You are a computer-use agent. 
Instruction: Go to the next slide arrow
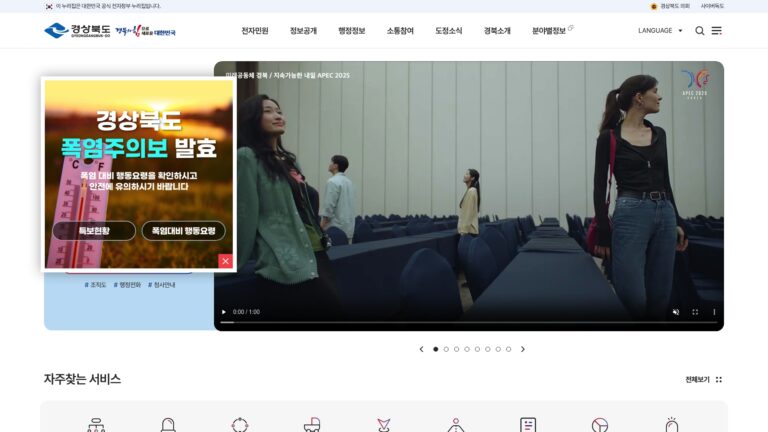tap(523, 349)
